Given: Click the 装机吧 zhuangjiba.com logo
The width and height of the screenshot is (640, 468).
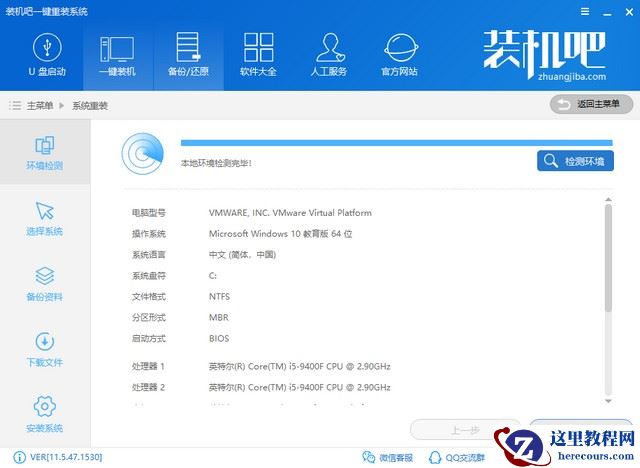Looking at the screenshot, I should click(x=544, y=55).
